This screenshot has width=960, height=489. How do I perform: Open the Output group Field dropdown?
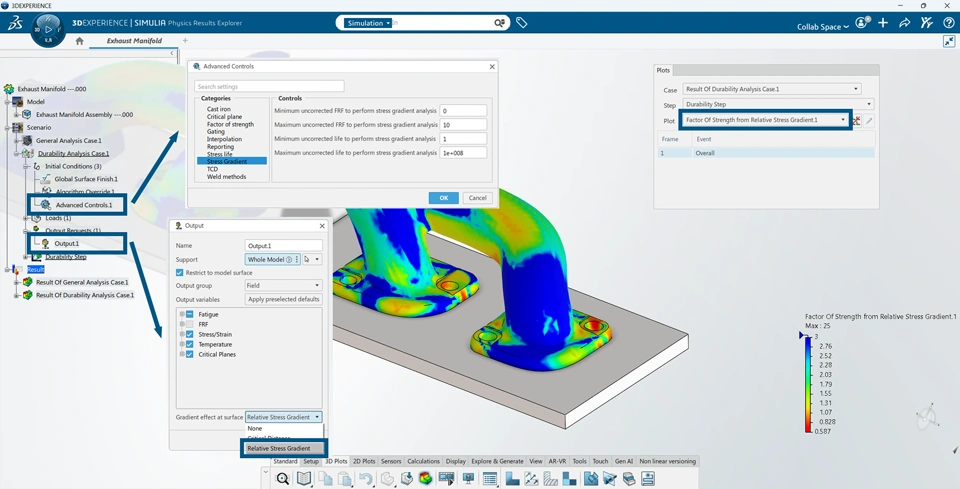[x=283, y=285]
